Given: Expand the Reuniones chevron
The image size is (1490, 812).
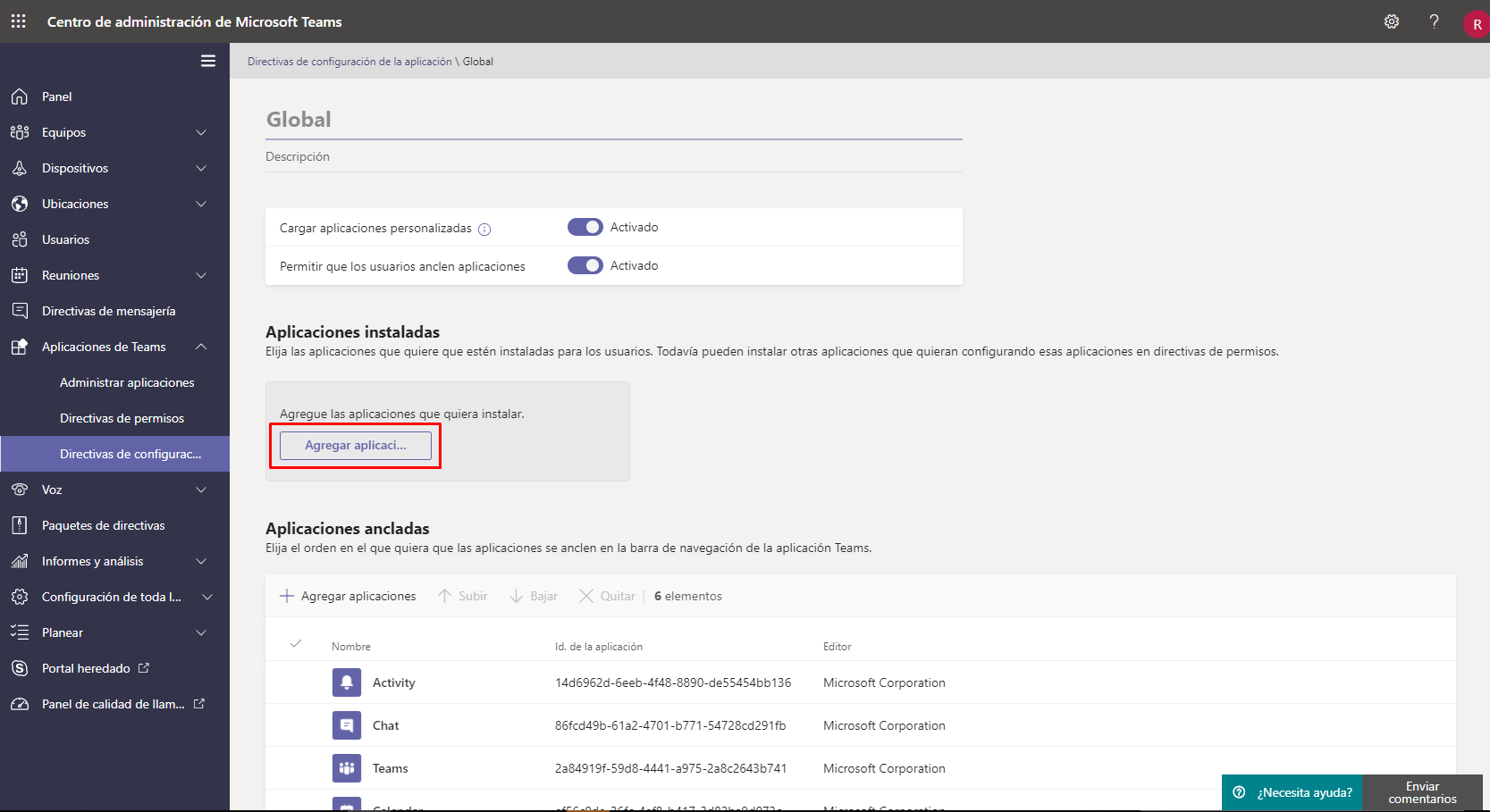Looking at the screenshot, I should click(201, 275).
